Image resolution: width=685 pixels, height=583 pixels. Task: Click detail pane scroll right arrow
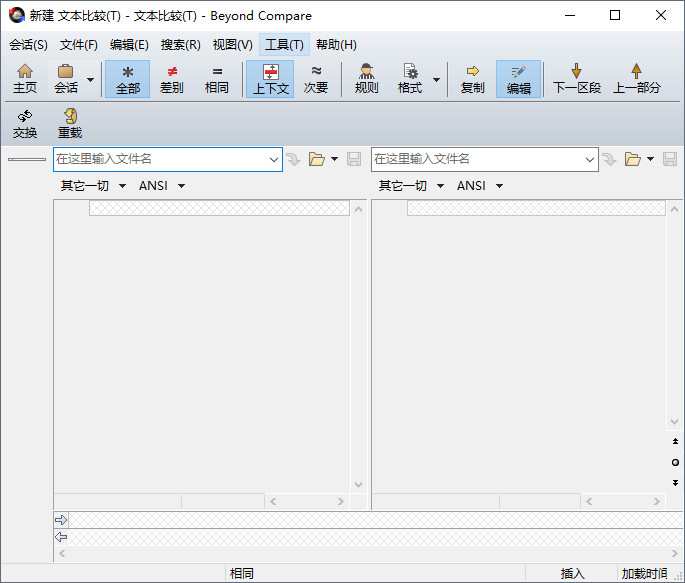[x=675, y=554]
